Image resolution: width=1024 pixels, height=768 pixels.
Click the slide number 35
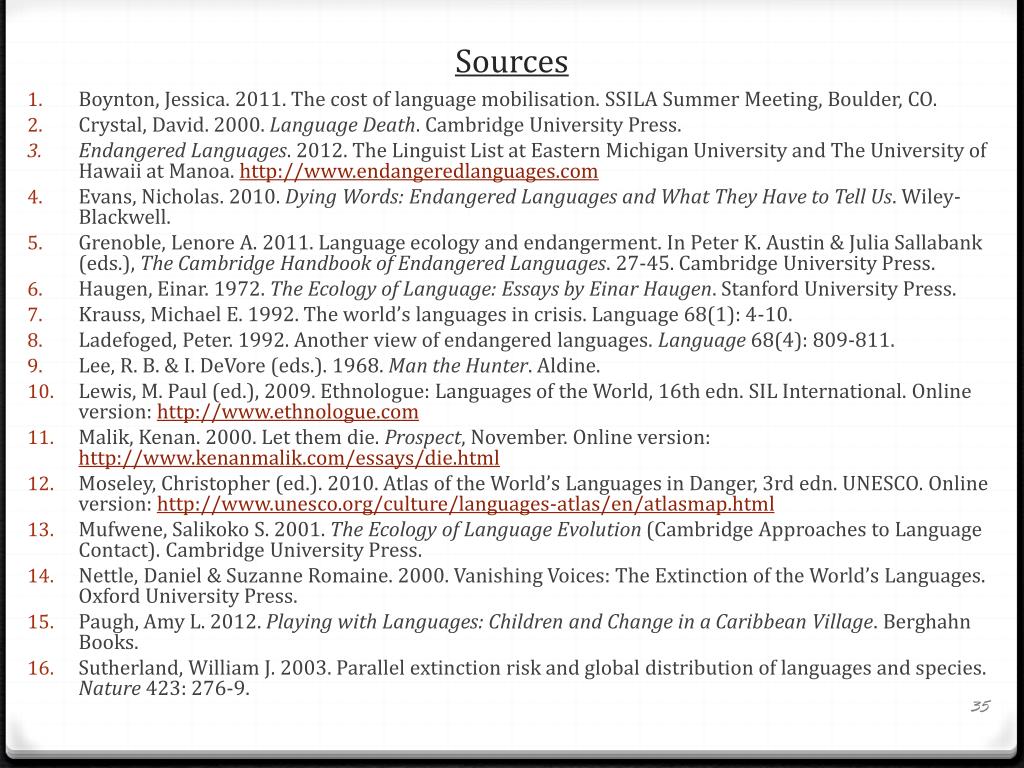coord(980,706)
